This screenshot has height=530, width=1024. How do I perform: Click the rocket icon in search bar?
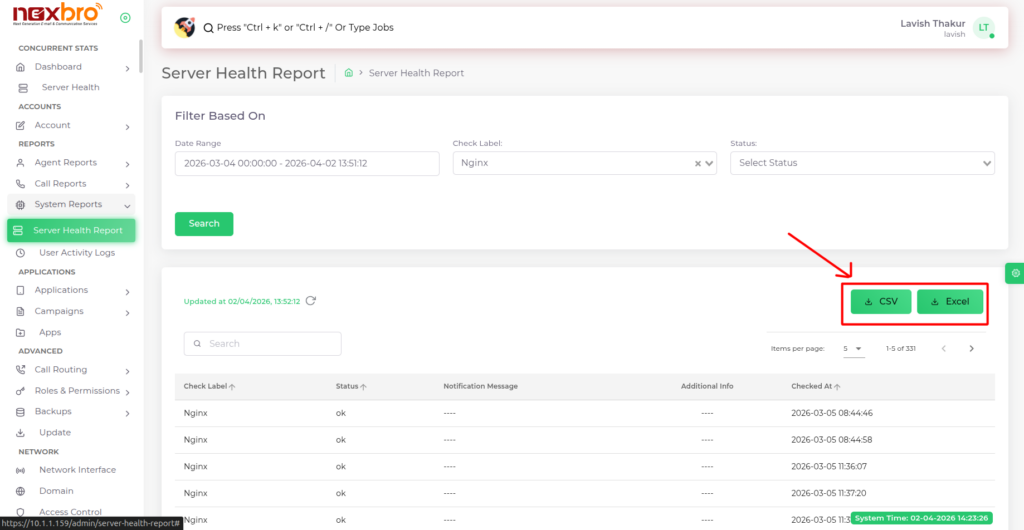184,27
